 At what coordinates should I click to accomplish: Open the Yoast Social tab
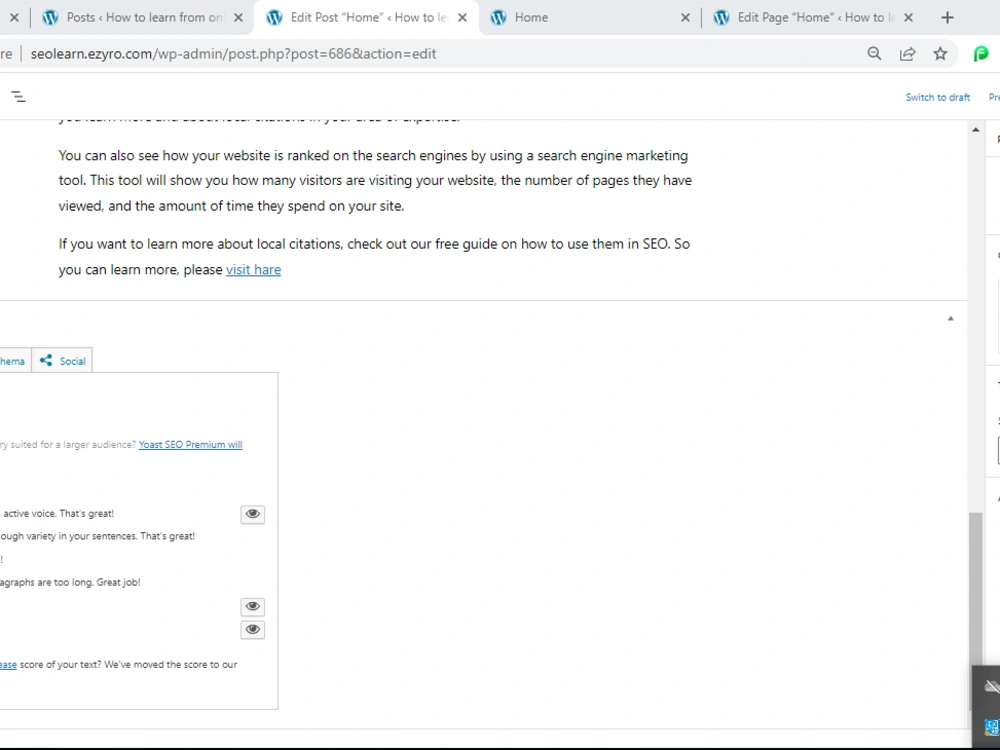[x=62, y=361]
